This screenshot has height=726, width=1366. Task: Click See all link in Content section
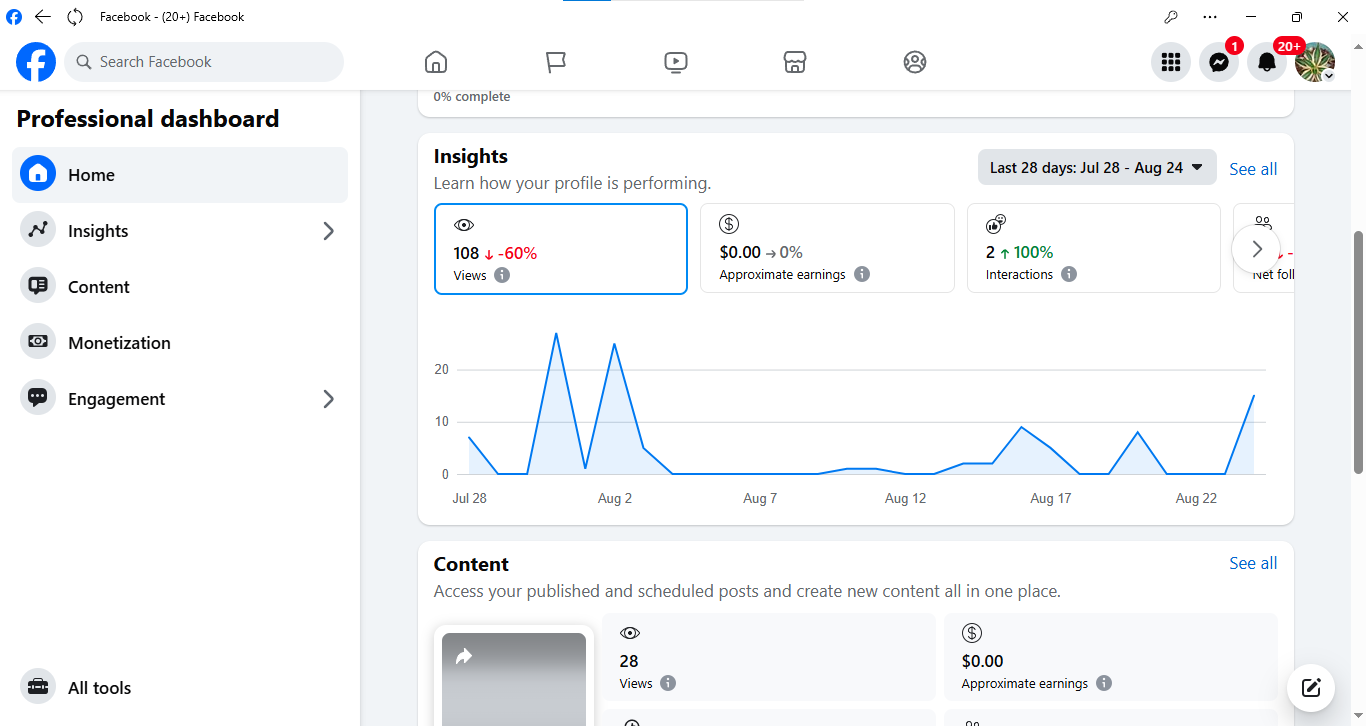(x=1253, y=563)
